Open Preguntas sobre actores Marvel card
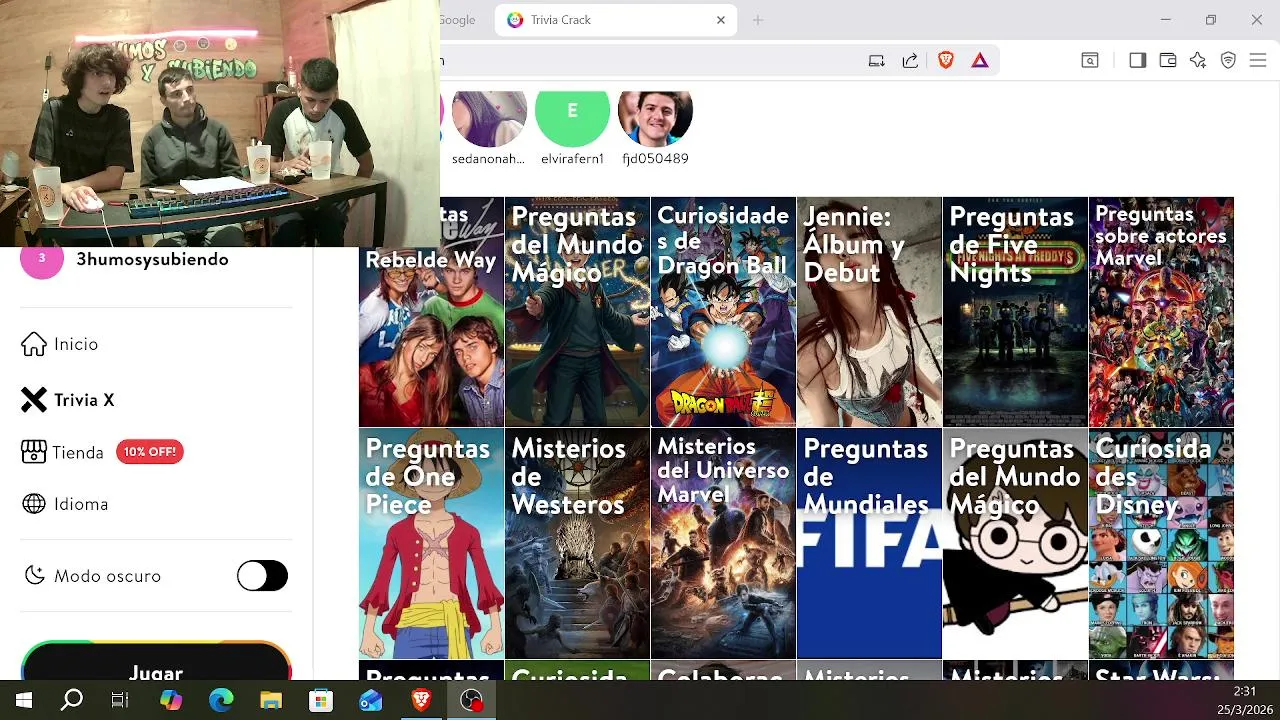 (x=1161, y=312)
